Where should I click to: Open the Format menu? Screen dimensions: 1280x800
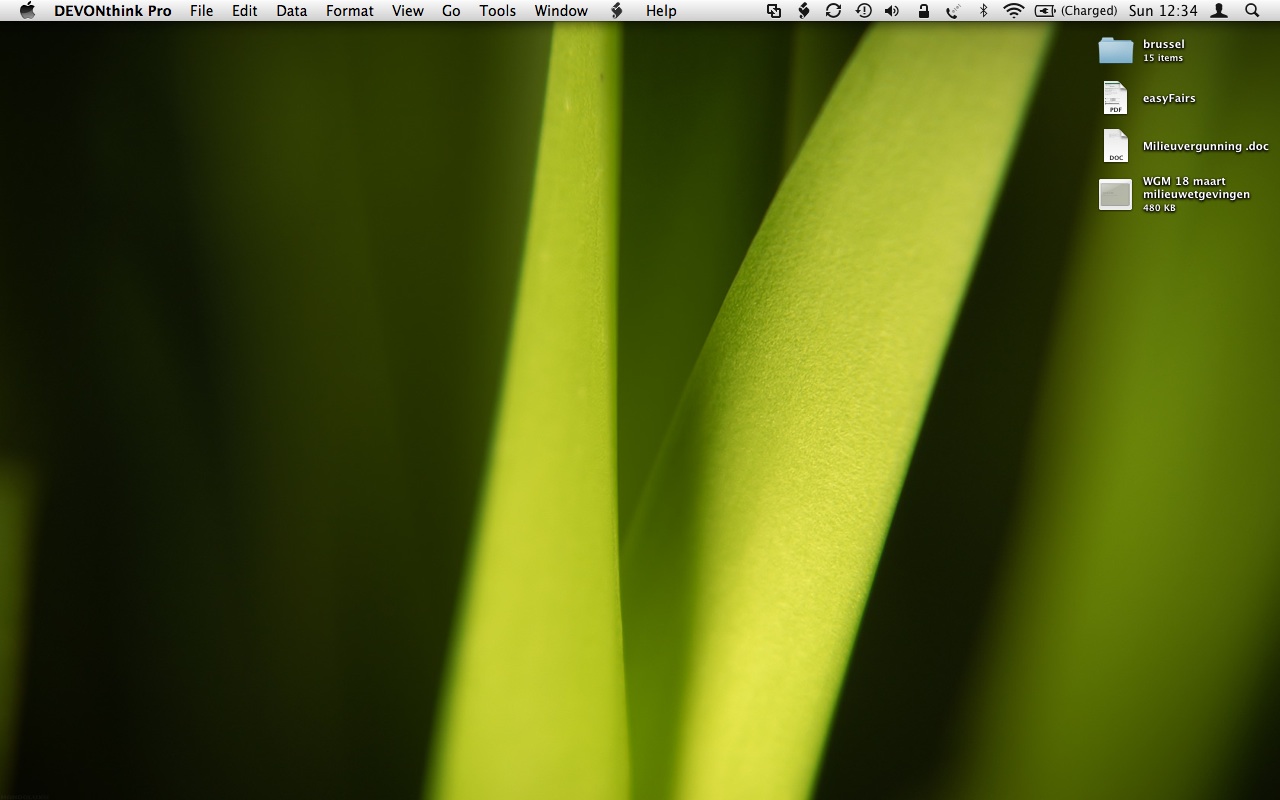click(x=349, y=11)
